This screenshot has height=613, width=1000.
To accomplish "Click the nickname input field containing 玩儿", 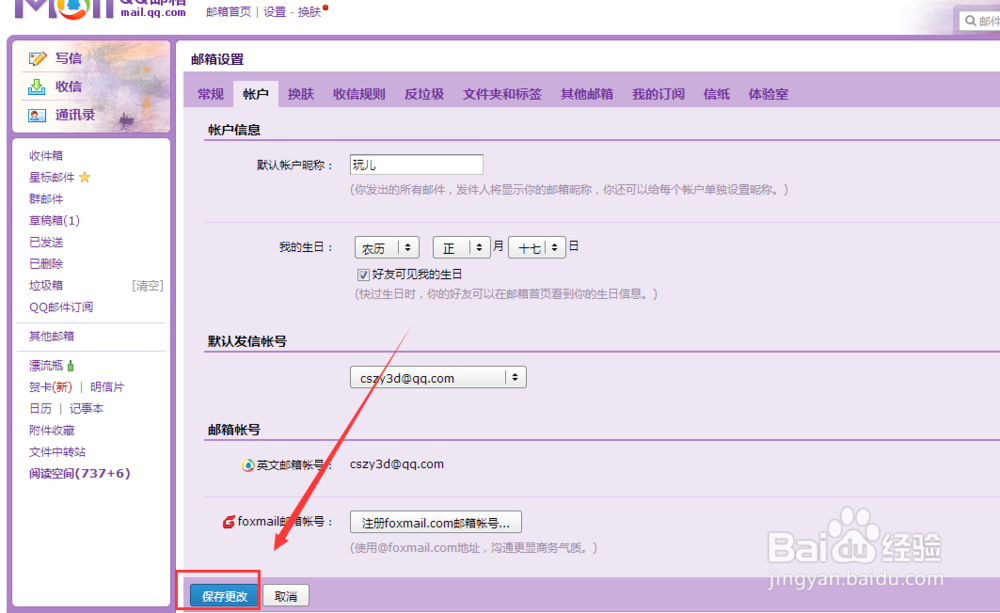I will click(416, 164).
